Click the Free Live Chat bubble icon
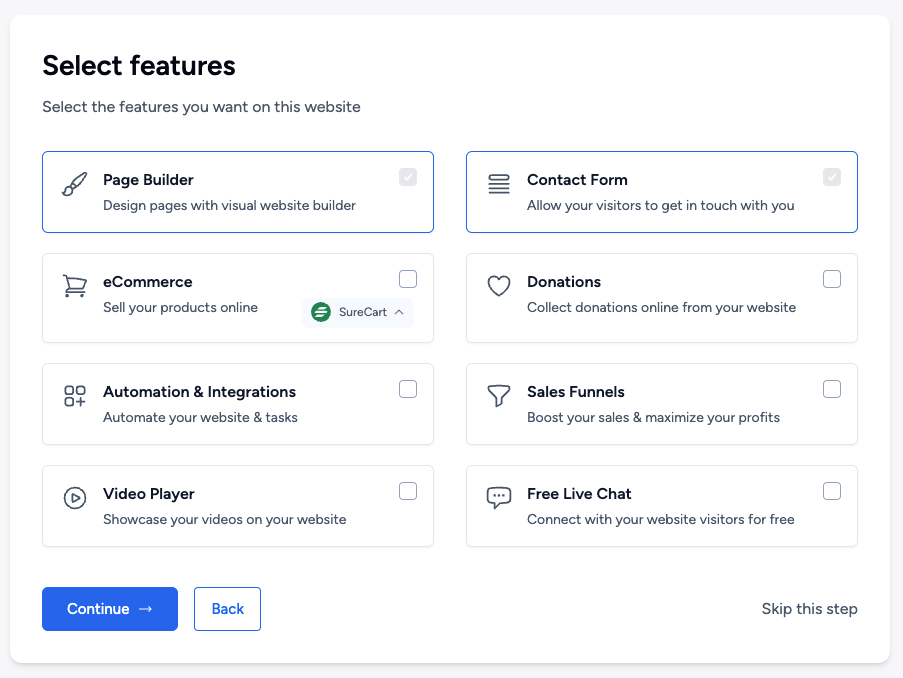903x678 pixels. tap(499, 498)
